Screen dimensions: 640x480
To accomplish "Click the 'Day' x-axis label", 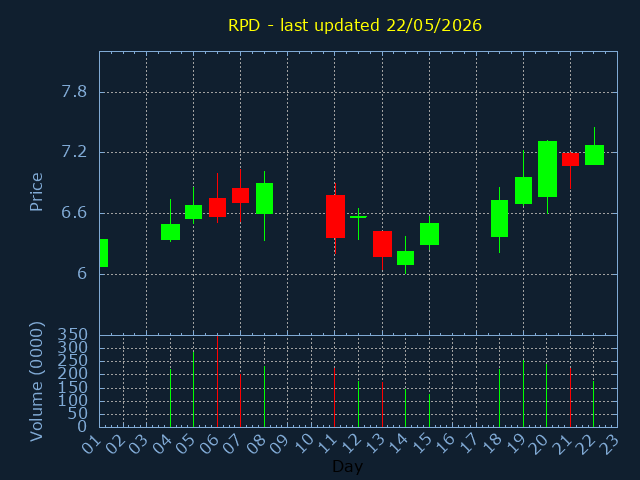I will [347, 466].
